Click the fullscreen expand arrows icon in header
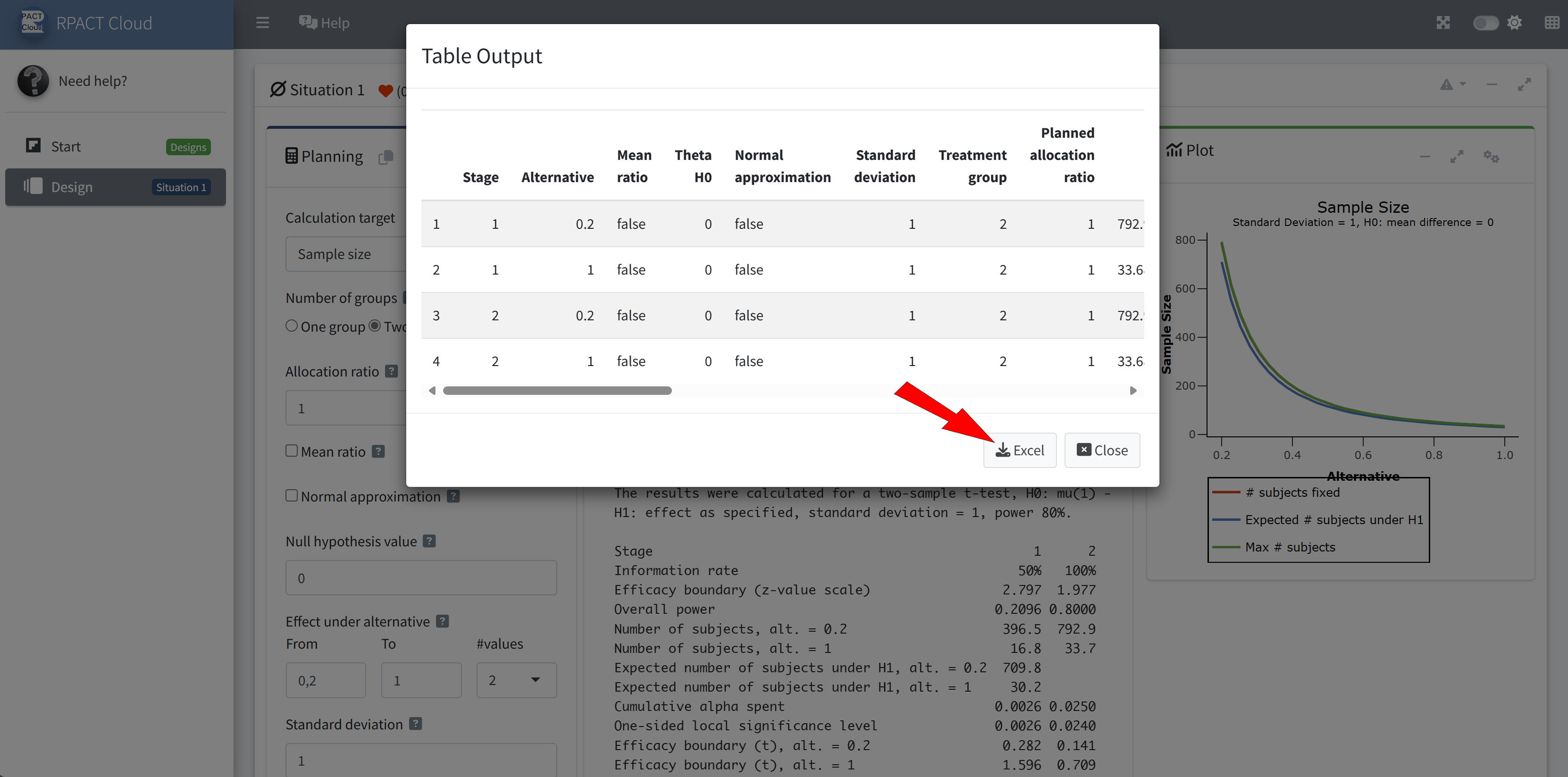Screen dimensions: 1568x777 [1443, 23]
